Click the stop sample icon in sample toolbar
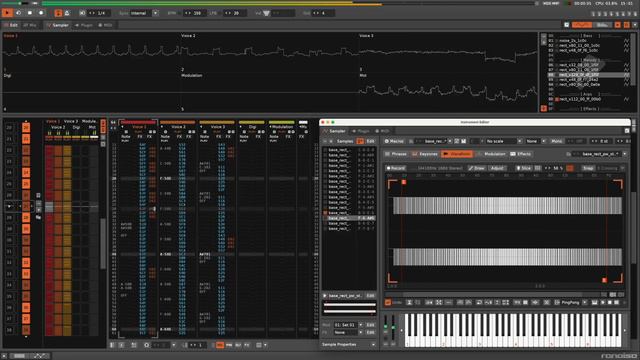640x360 pixels. [610, 302]
